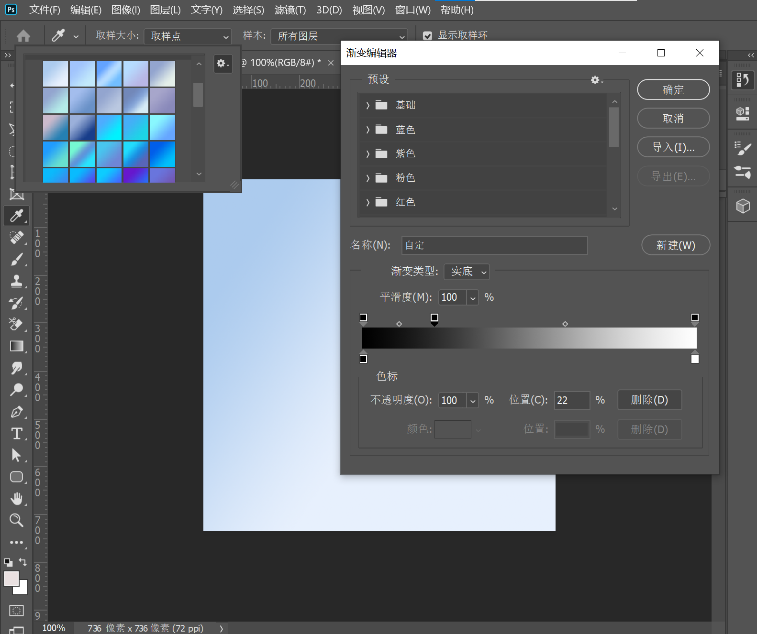Click 删除(D) beside the opacity position field
The width and height of the screenshot is (757, 634).
(649, 400)
